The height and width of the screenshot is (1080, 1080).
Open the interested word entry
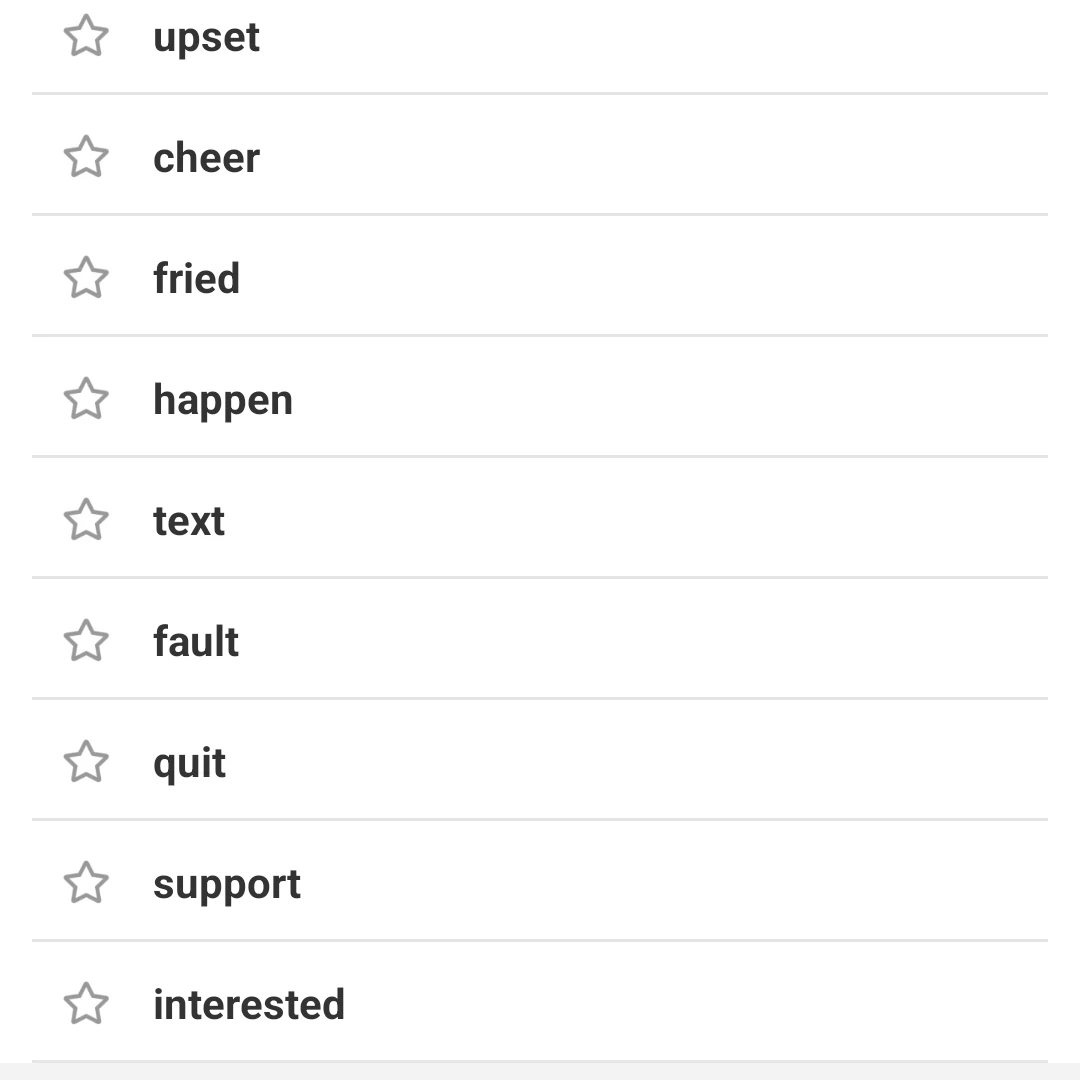249,1004
